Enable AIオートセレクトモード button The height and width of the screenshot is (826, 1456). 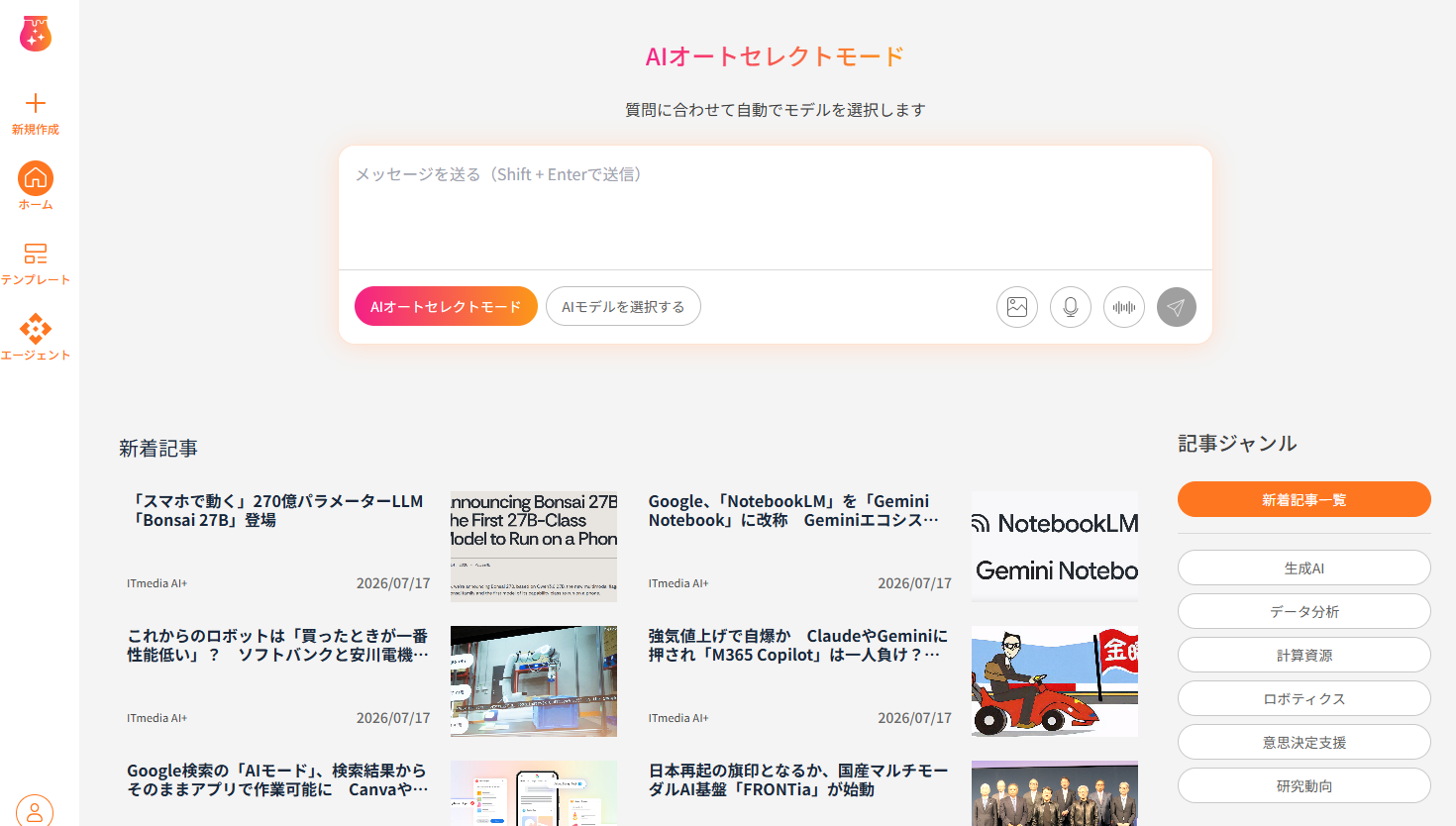tap(446, 306)
